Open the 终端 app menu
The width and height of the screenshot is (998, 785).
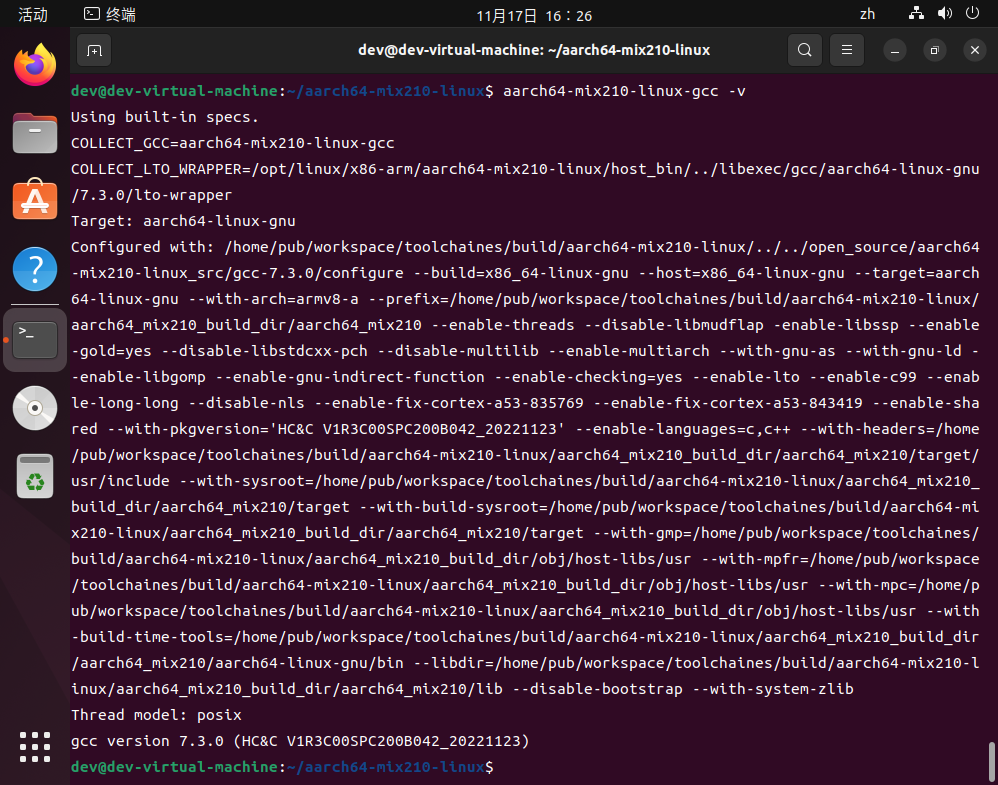click(110, 14)
